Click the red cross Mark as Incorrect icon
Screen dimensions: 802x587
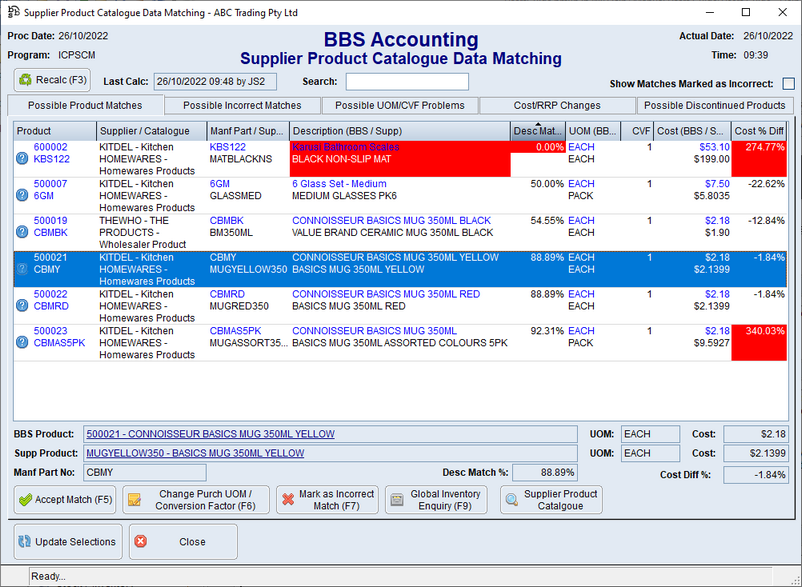pyautogui.click(x=287, y=500)
